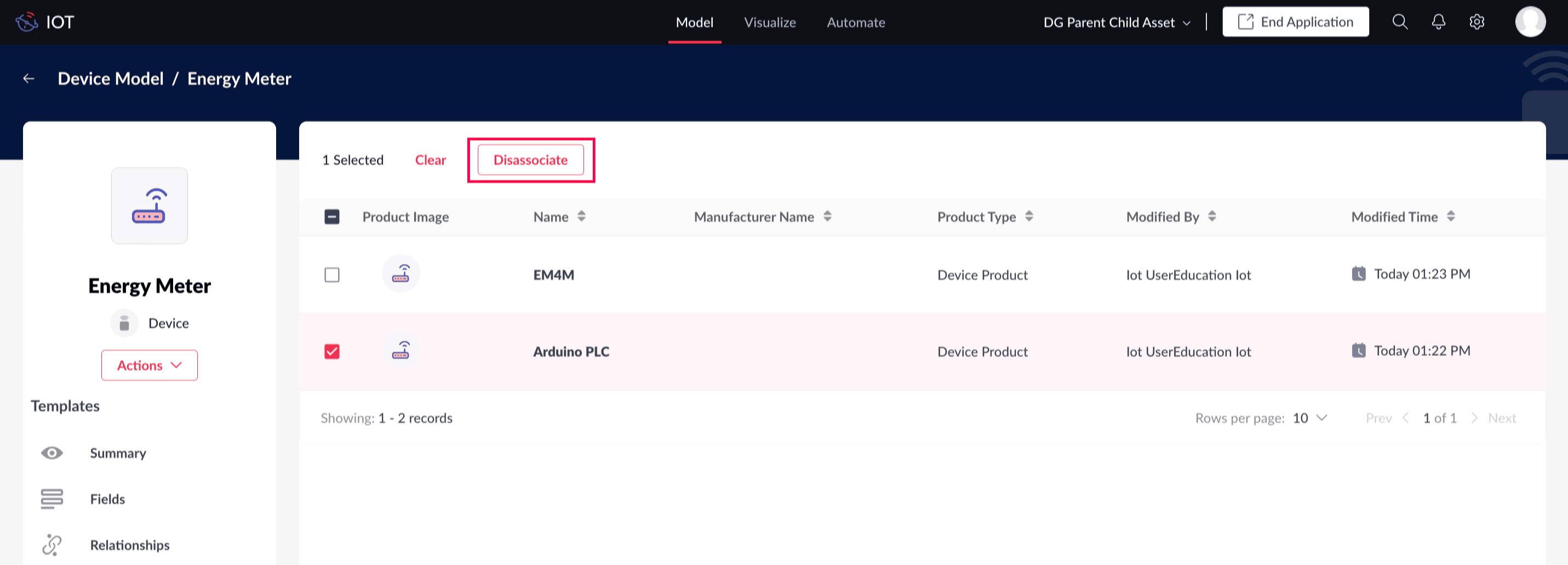Click the Clear selection link

coord(430,160)
